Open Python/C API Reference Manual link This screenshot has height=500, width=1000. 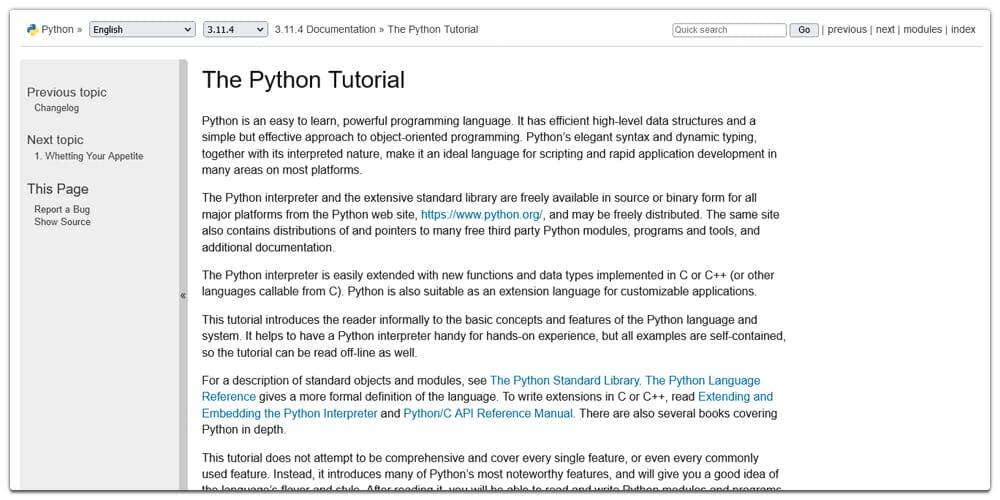489,413
